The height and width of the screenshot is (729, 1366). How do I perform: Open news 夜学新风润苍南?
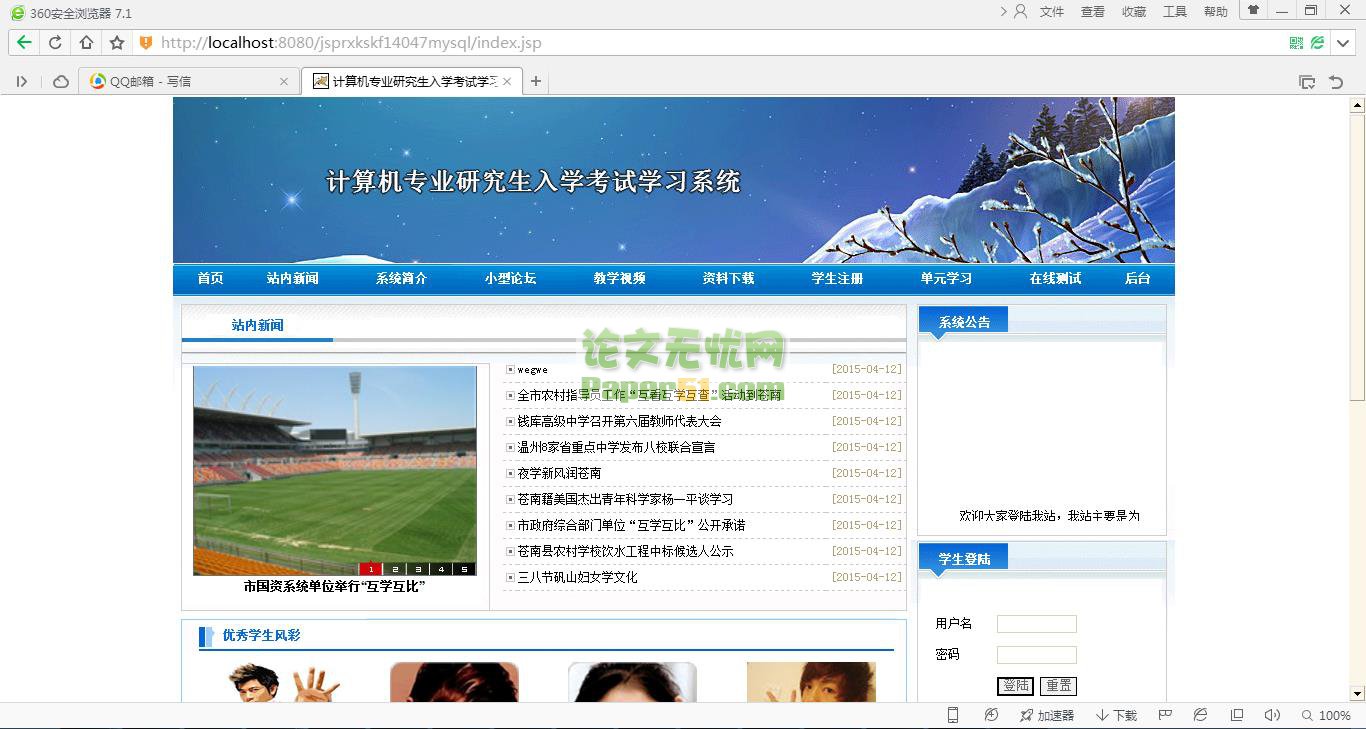[x=559, y=474]
